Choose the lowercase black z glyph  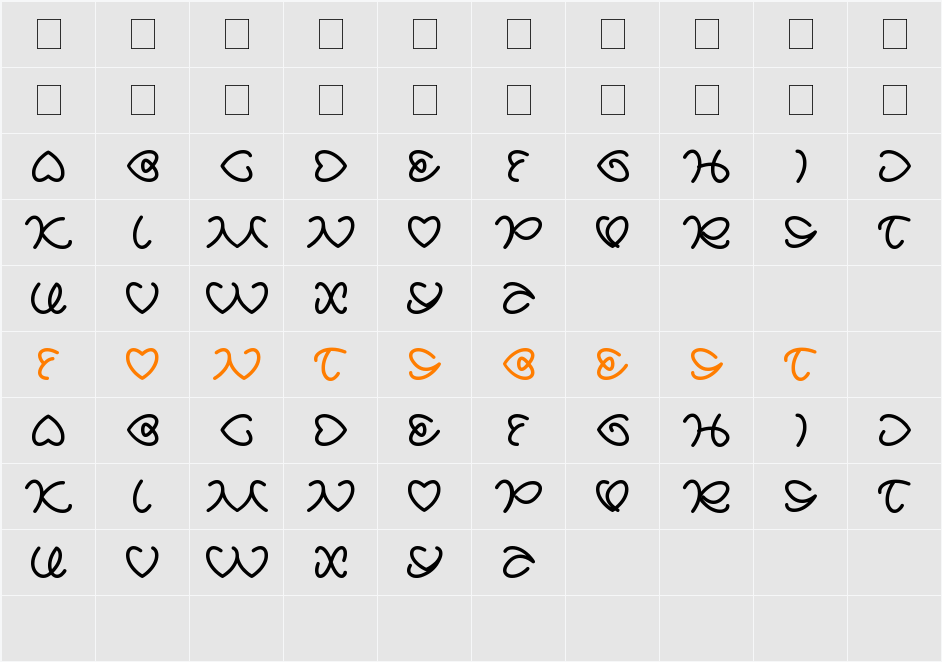click(518, 562)
